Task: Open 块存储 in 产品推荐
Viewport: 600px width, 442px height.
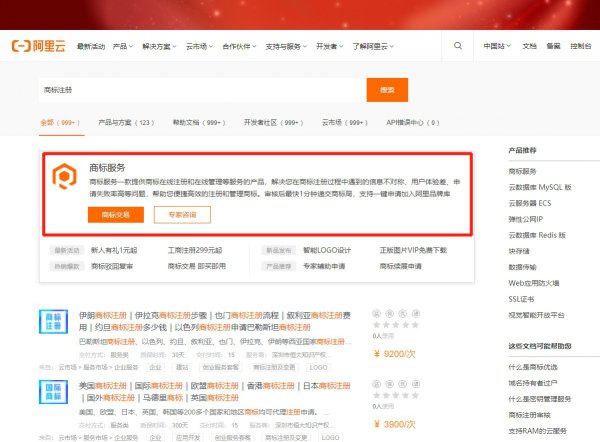Action: [x=519, y=251]
